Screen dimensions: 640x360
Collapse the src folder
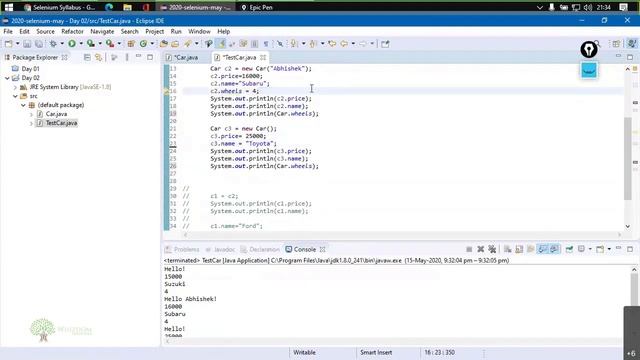15,96
